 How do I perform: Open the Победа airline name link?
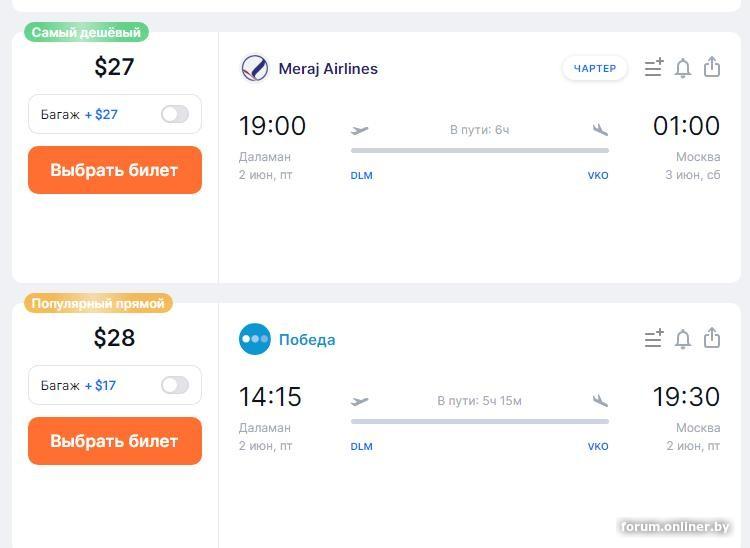(x=307, y=340)
